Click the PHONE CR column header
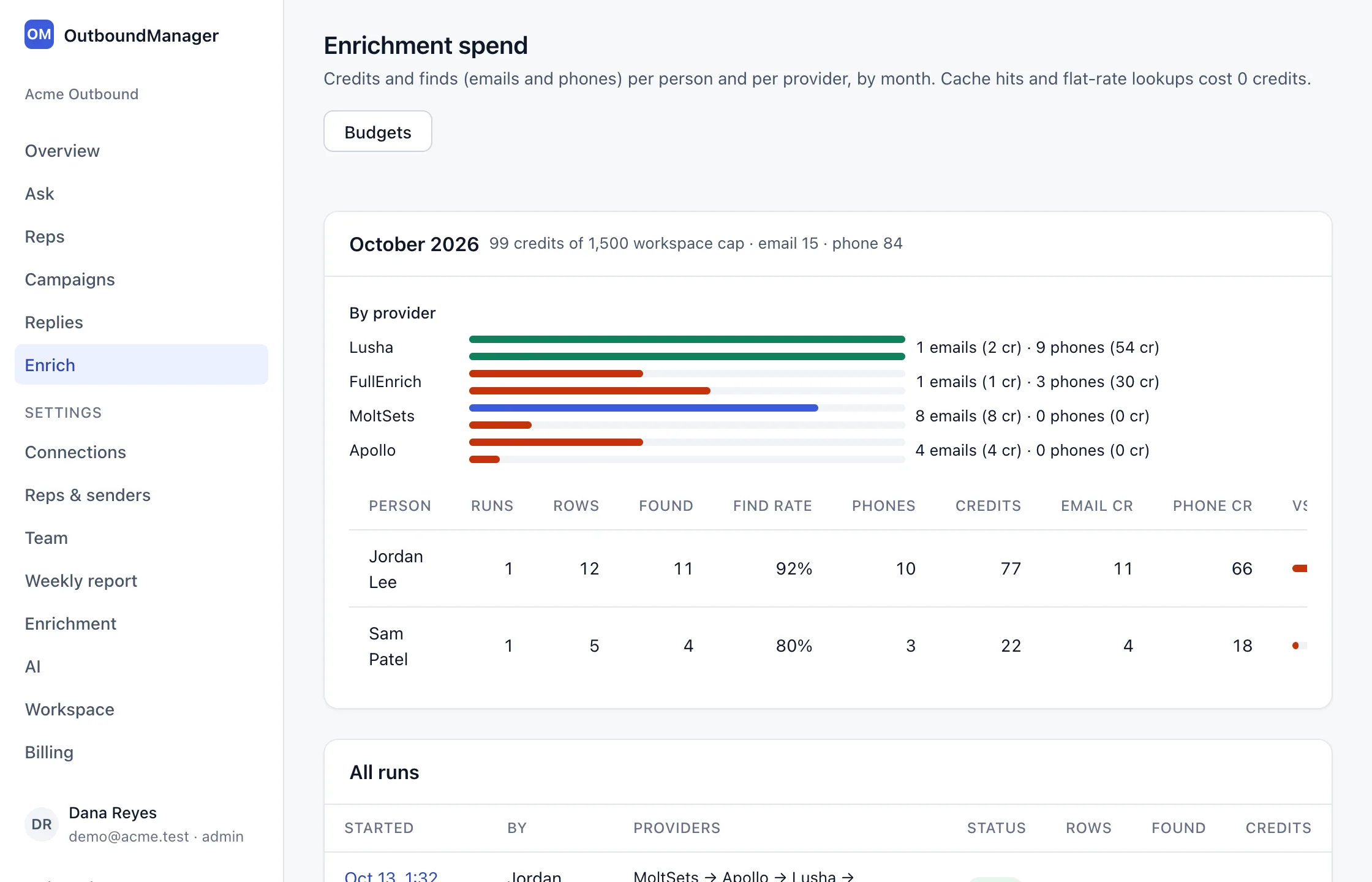1372x882 pixels. click(1212, 506)
